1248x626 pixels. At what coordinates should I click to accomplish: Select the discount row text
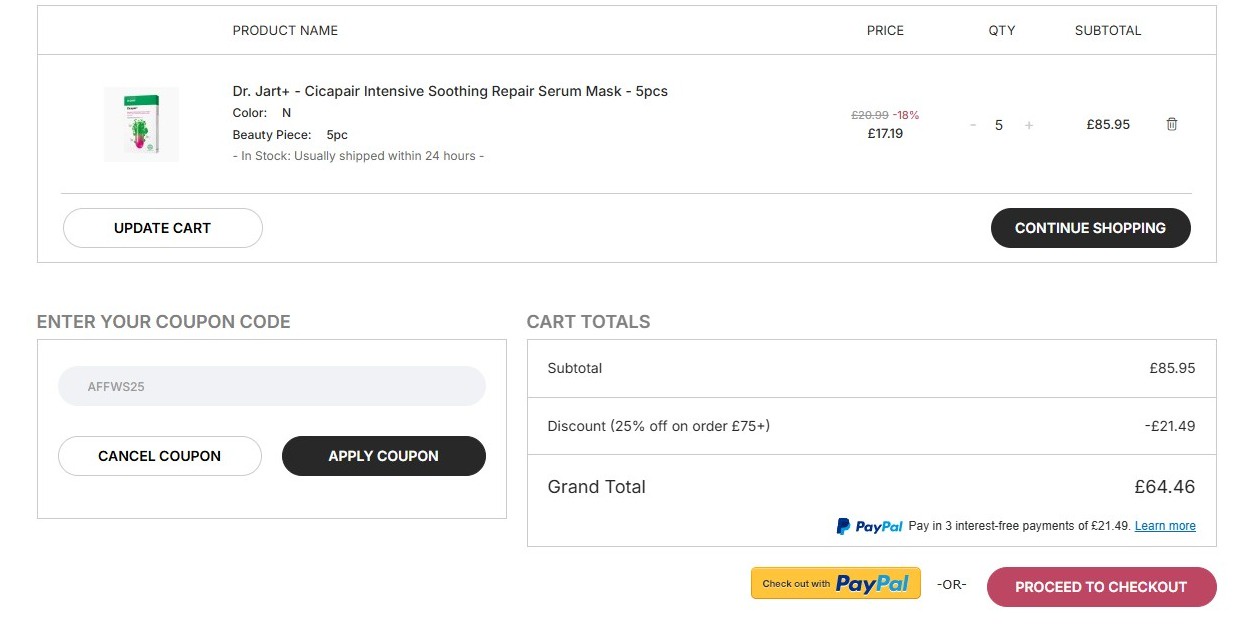(x=658, y=426)
